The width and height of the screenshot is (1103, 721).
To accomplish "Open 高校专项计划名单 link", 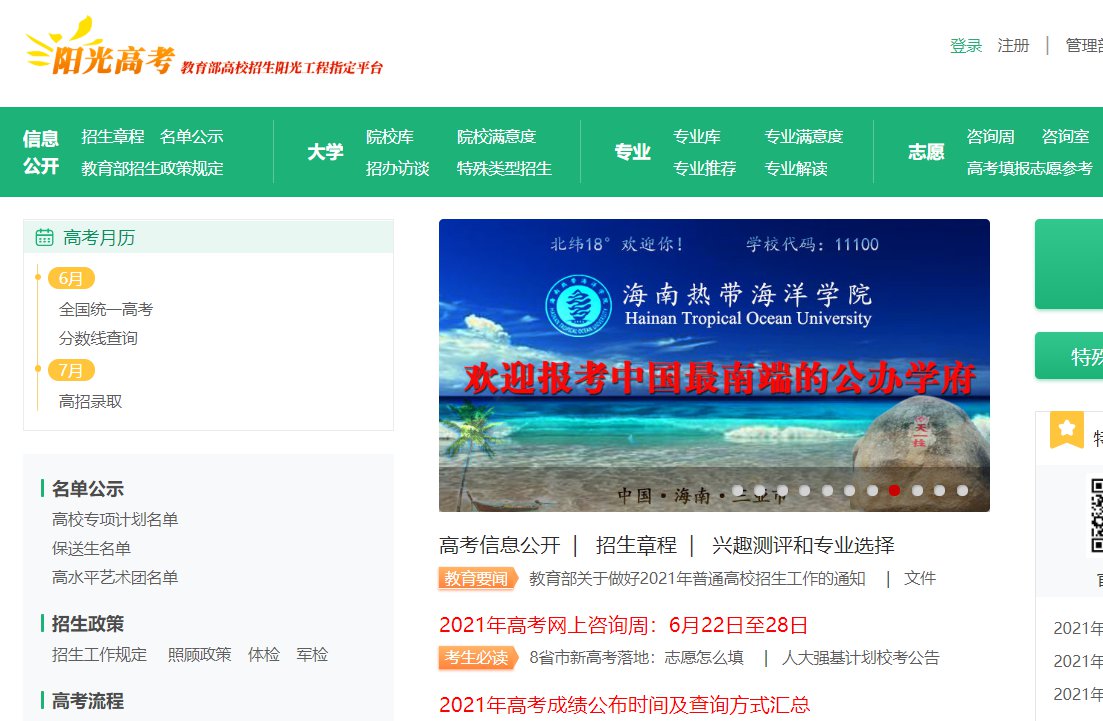I will coord(115,519).
